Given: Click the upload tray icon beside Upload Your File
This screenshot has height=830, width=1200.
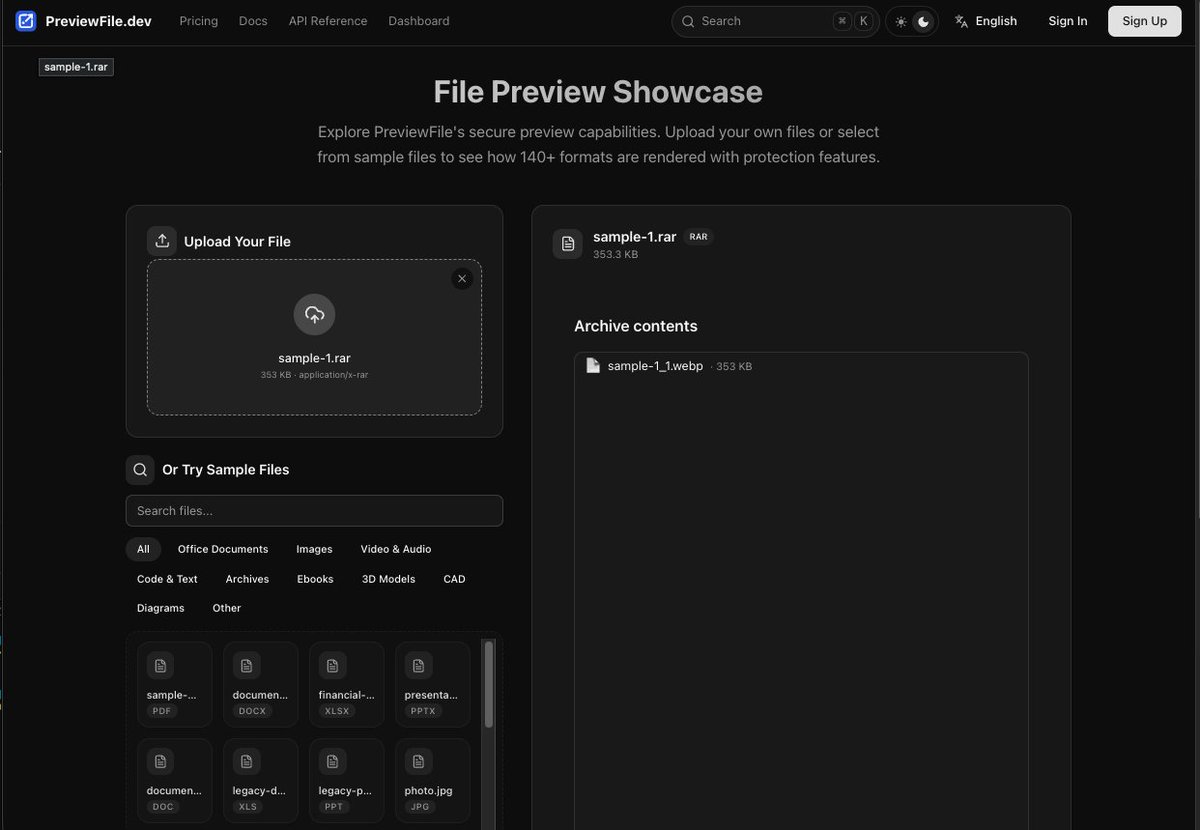Looking at the screenshot, I should pyautogui.click(x=162, y=241).
